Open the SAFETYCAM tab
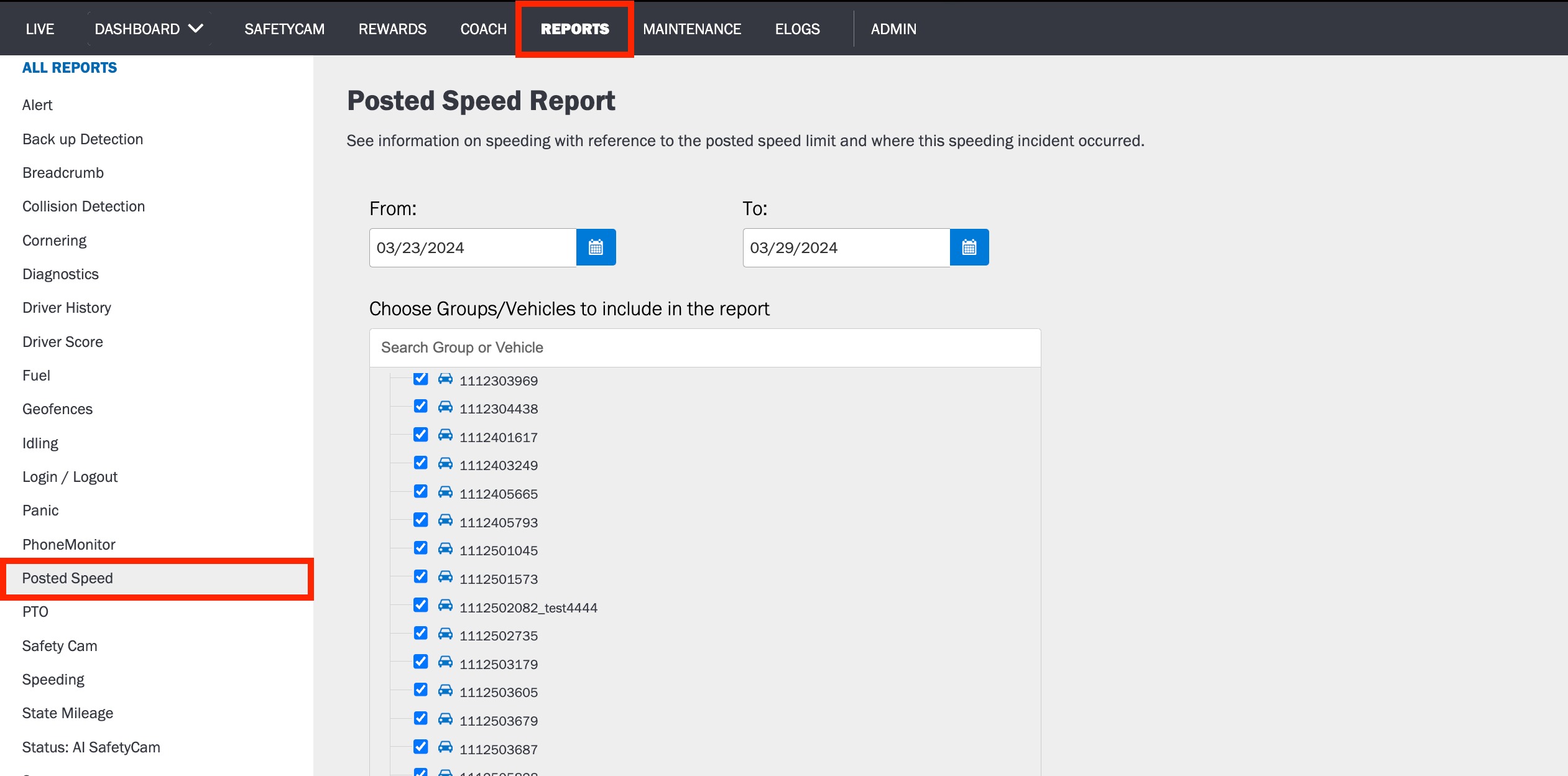Viewport: 1568px width, 776px height. pos(284,29)
